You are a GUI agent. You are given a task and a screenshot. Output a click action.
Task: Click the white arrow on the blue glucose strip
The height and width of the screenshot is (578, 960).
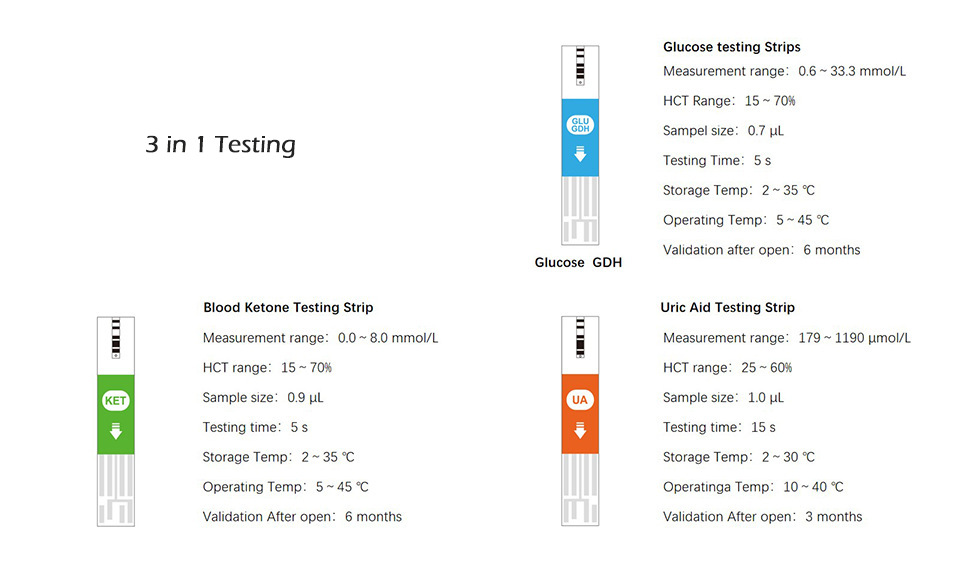580,155
